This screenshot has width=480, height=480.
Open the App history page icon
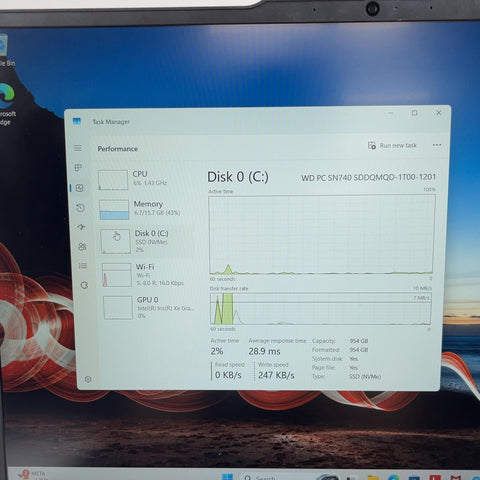80,208
